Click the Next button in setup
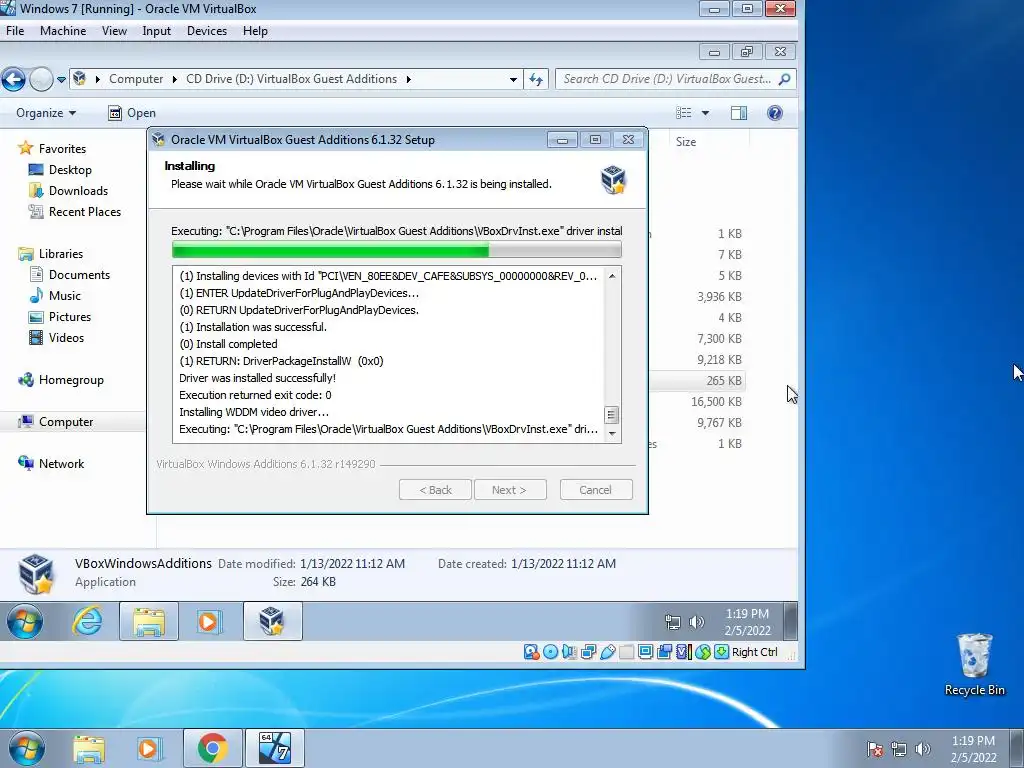Image resolution: width=1024 pixels, height=768 pixels. (509, 490)
